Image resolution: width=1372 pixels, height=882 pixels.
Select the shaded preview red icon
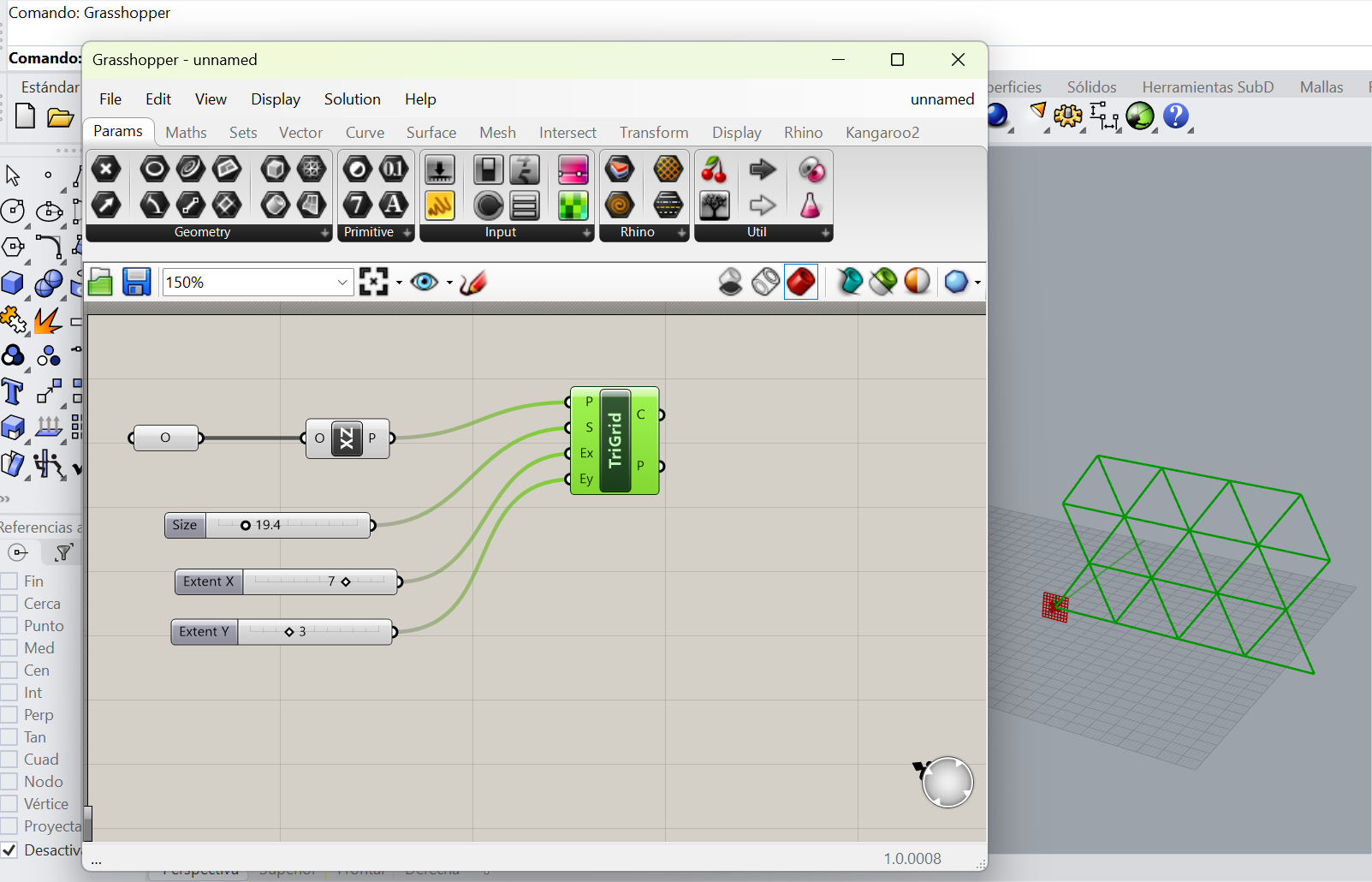pos(801,282)
